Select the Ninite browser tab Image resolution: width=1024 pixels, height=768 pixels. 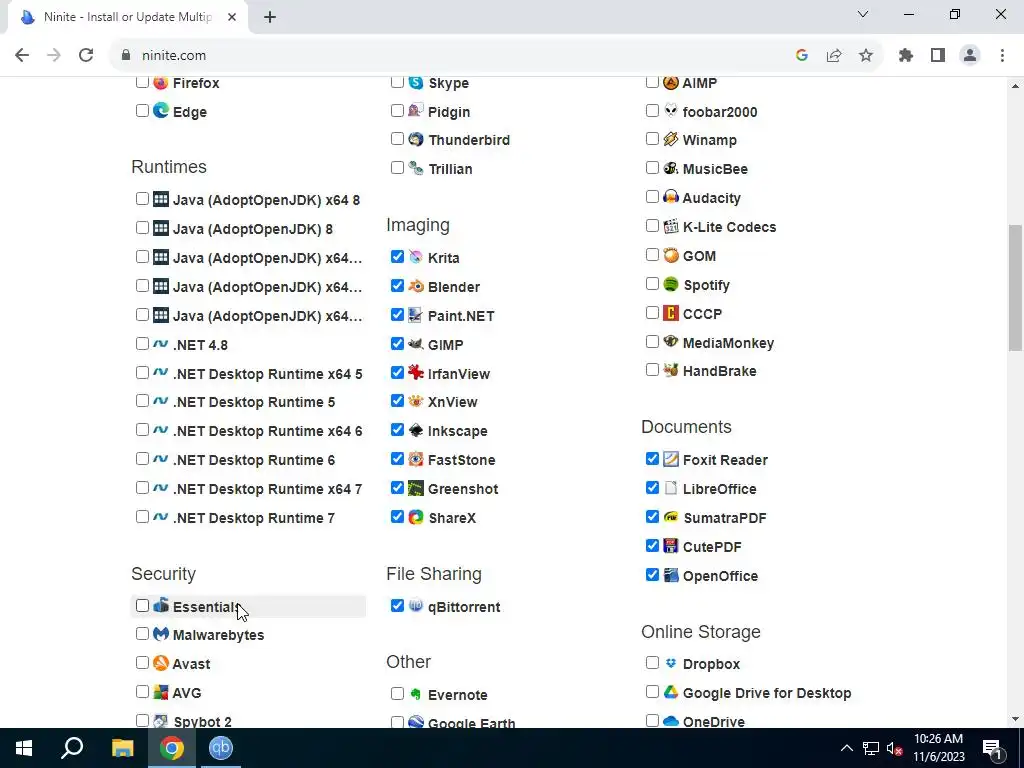click(127, 17)
